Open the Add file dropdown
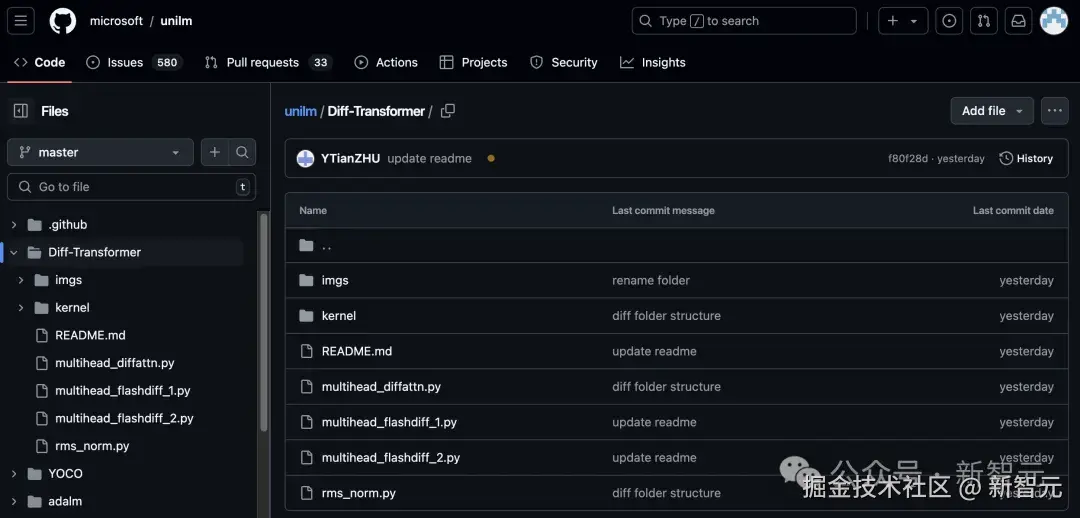The width and height of the screenshot is (1080, 518). [991, 111]
